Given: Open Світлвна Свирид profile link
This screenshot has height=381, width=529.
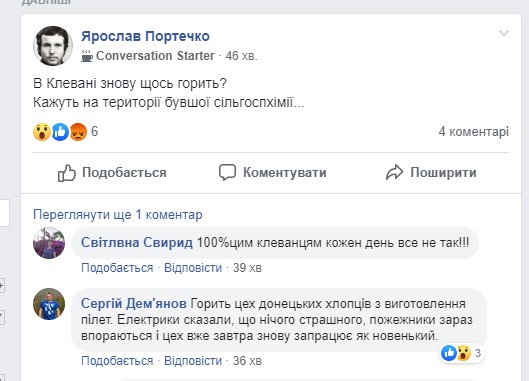Looking at the screenshot, I should click(137, 242).
